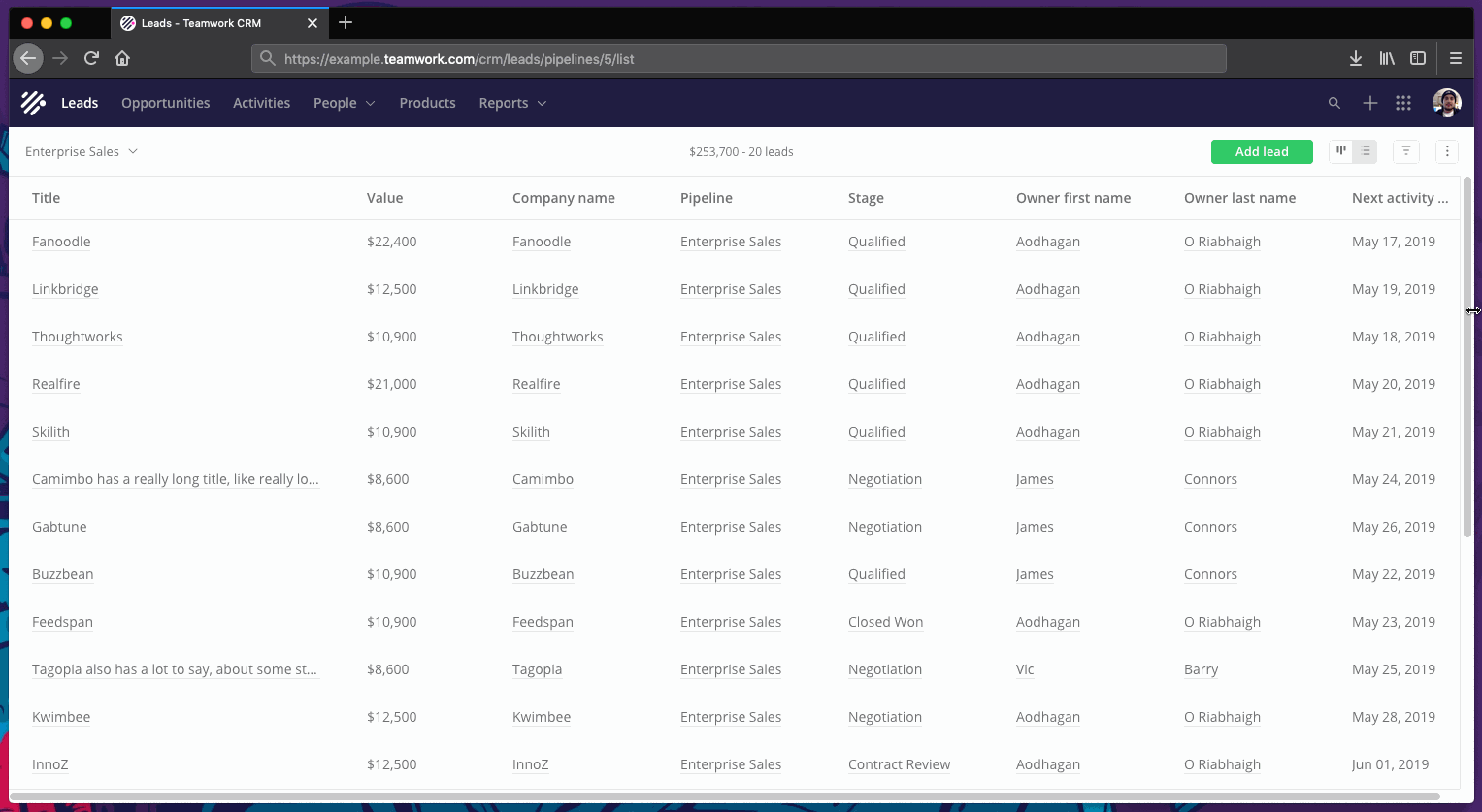
Task: Open the search icon in the navigation bar
Action: pos(1334,102)
